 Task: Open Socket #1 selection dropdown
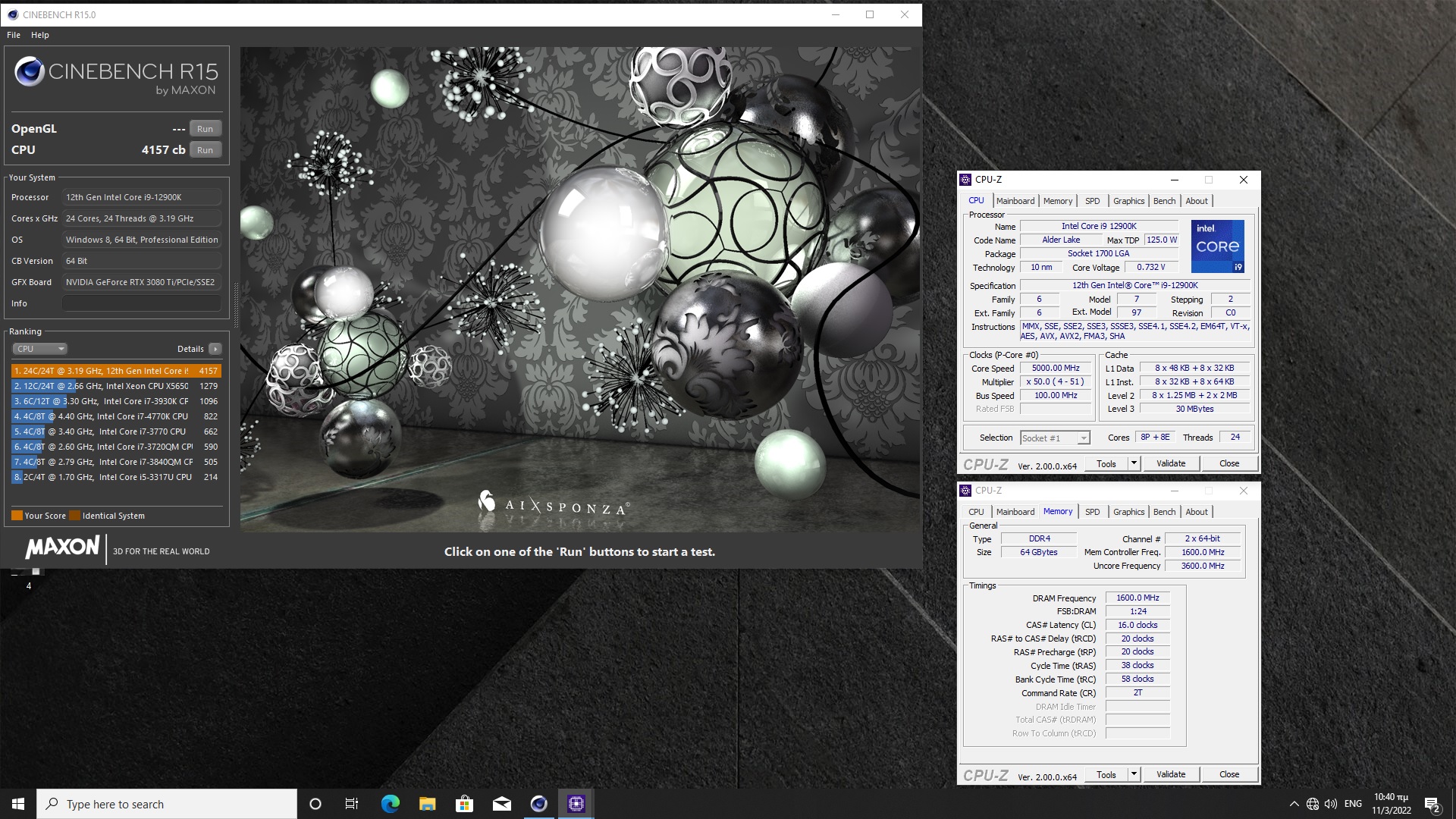click(1055, 438)
